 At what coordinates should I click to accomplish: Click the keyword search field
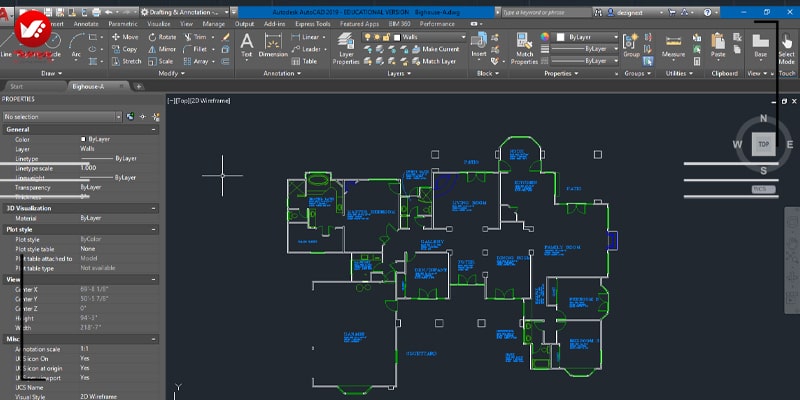(546, 12)
